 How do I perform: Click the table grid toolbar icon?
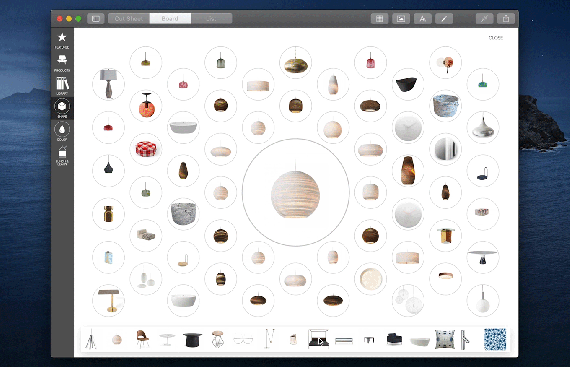[x=379, y=19]
